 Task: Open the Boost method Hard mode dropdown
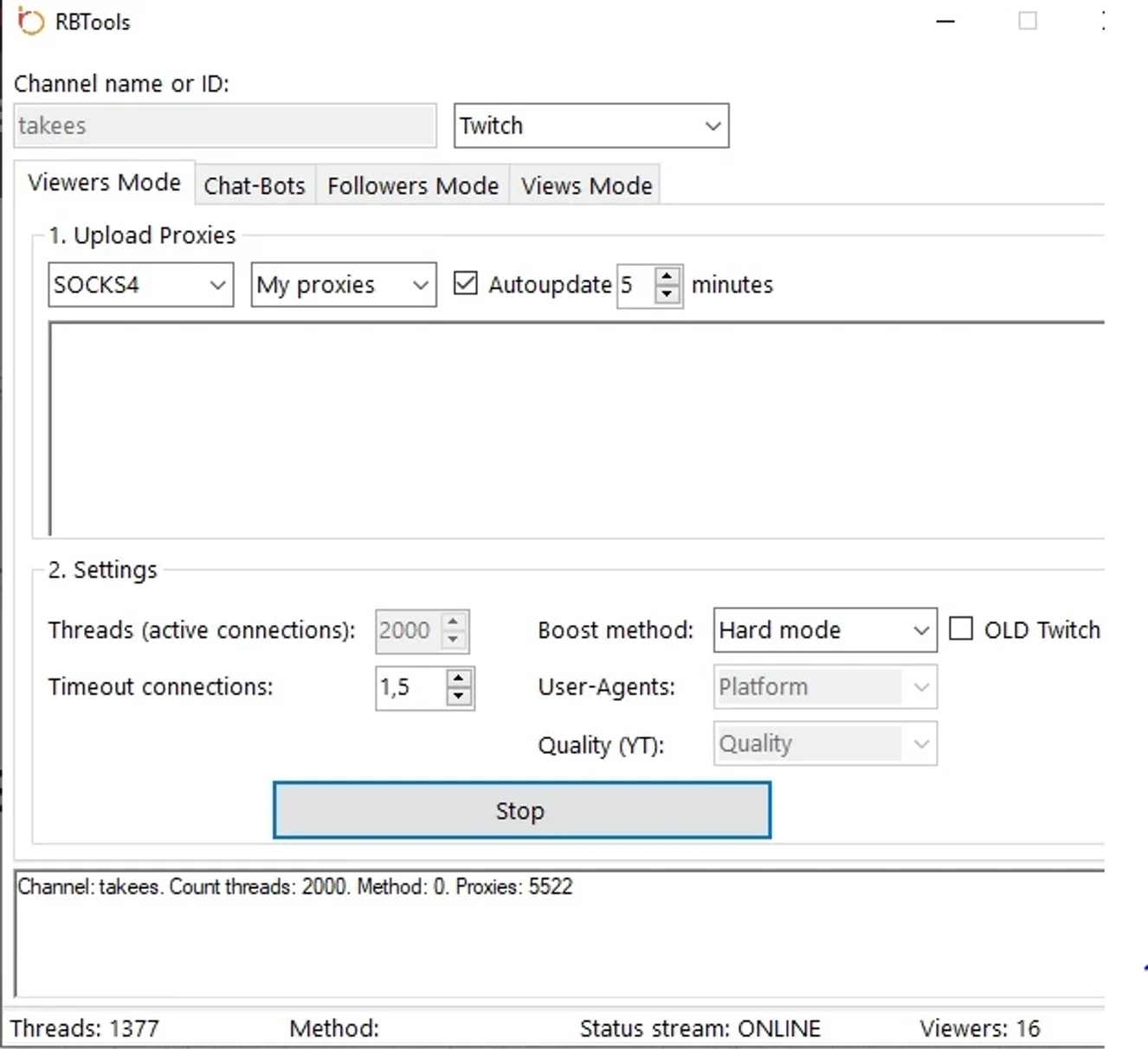coord(825,630)
